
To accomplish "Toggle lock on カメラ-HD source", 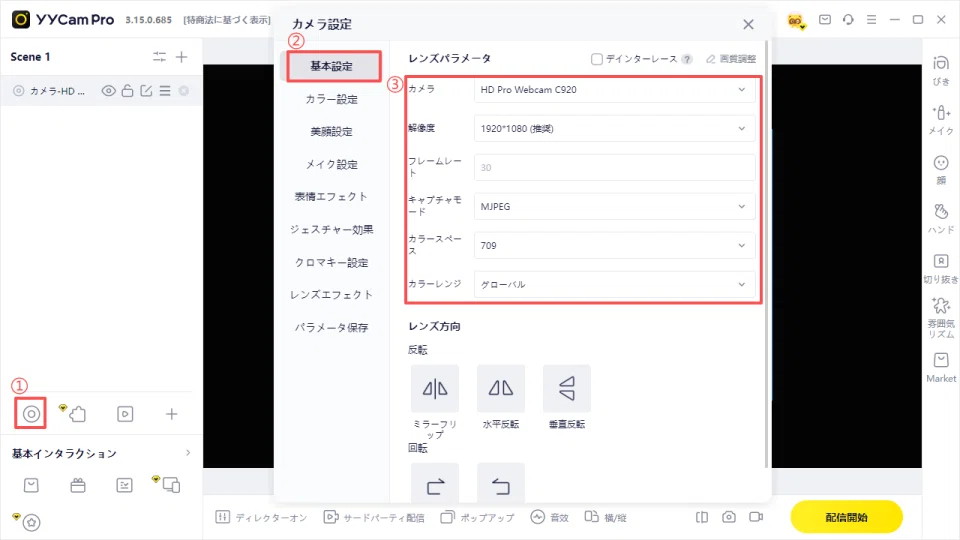I will click(x=127, y=91).
